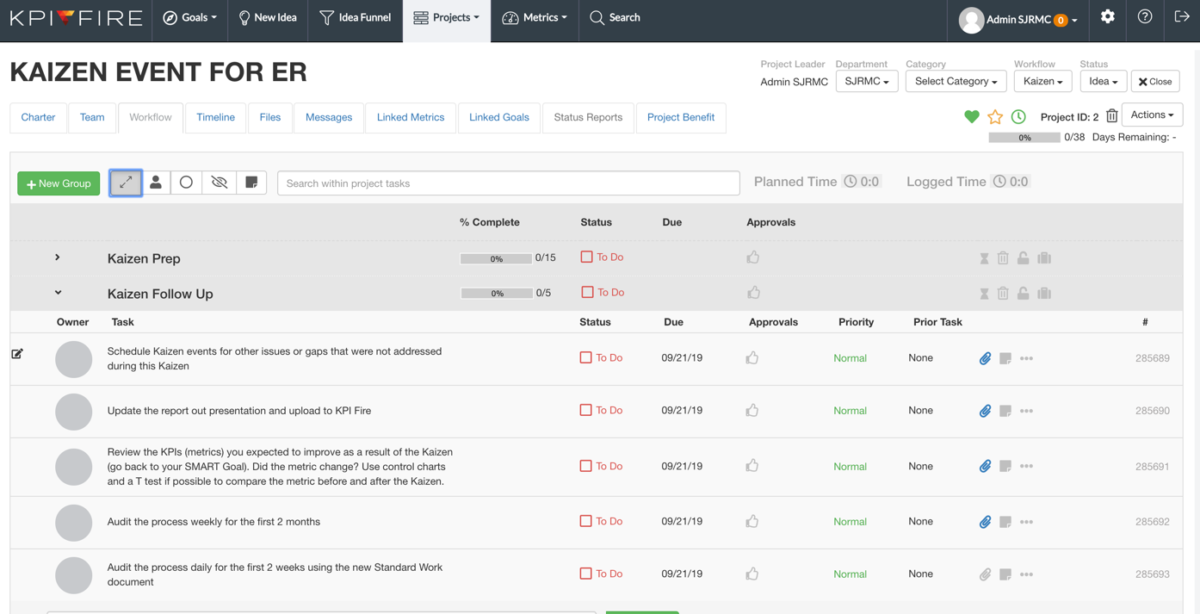The image size is (1200, 614).
Task: Toggle the hidden-eye visibility filter
Action: (x=220, y=183)
